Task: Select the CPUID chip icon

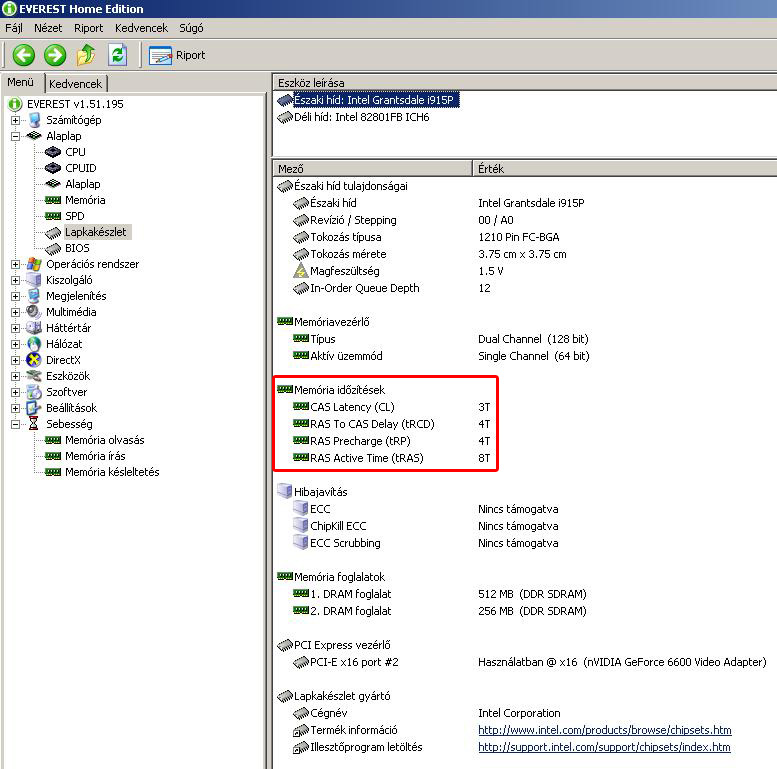Action: pos(53,168)
